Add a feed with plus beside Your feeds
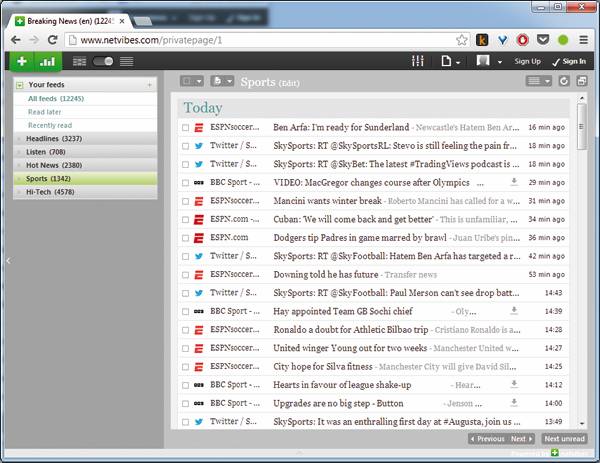Viewport: 600px width, 463px height. [150, 85]
